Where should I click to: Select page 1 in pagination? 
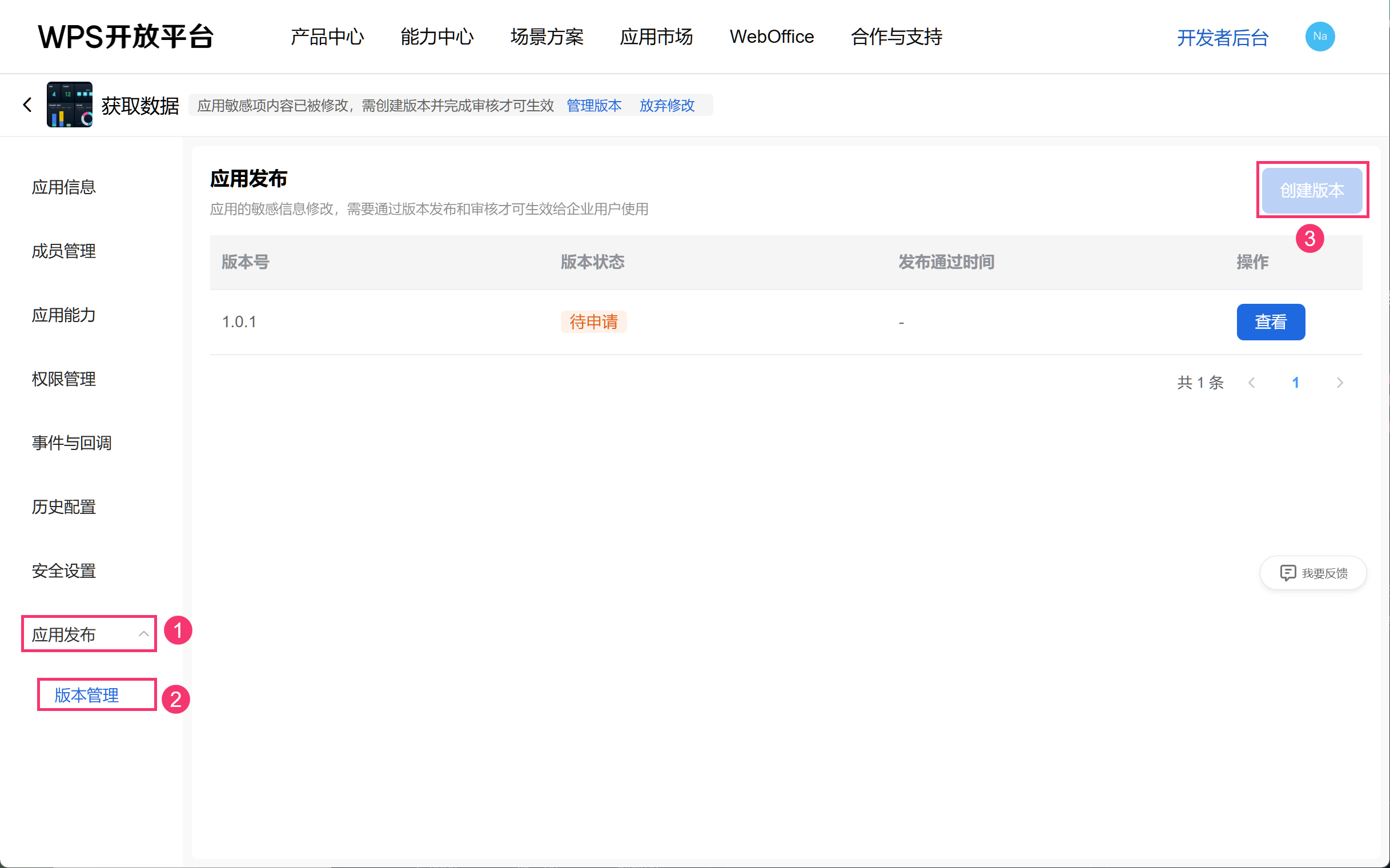pos(1295,383)
